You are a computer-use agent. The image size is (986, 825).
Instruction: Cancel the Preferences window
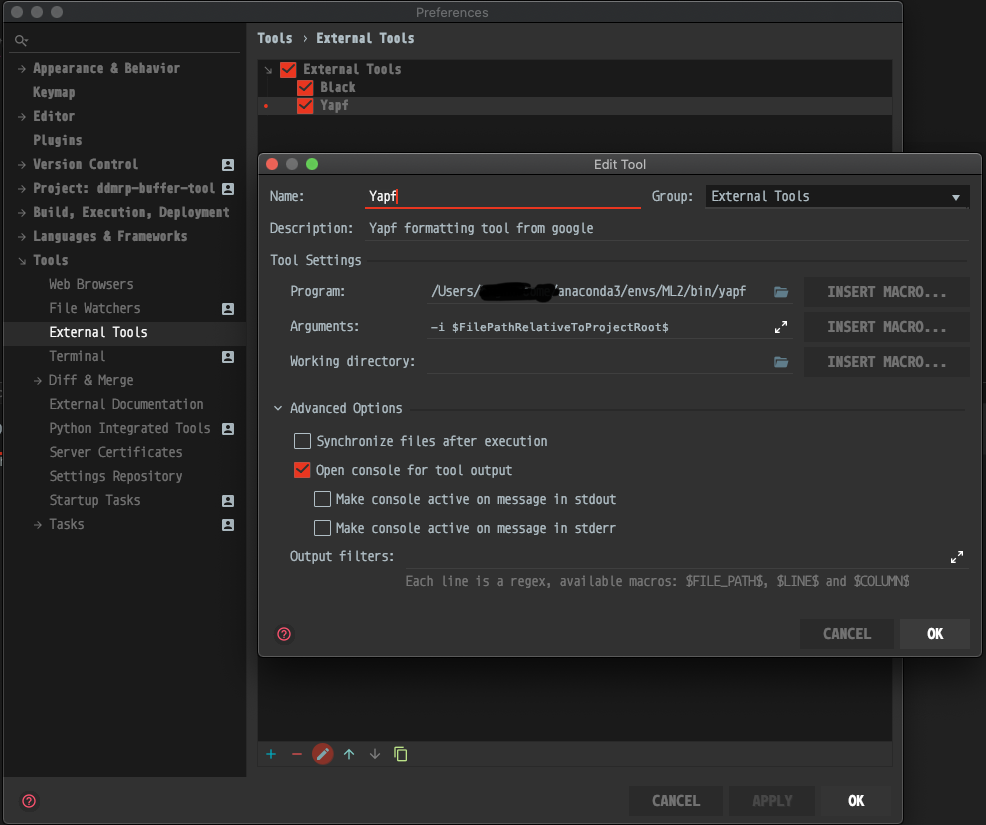(676, 800)
